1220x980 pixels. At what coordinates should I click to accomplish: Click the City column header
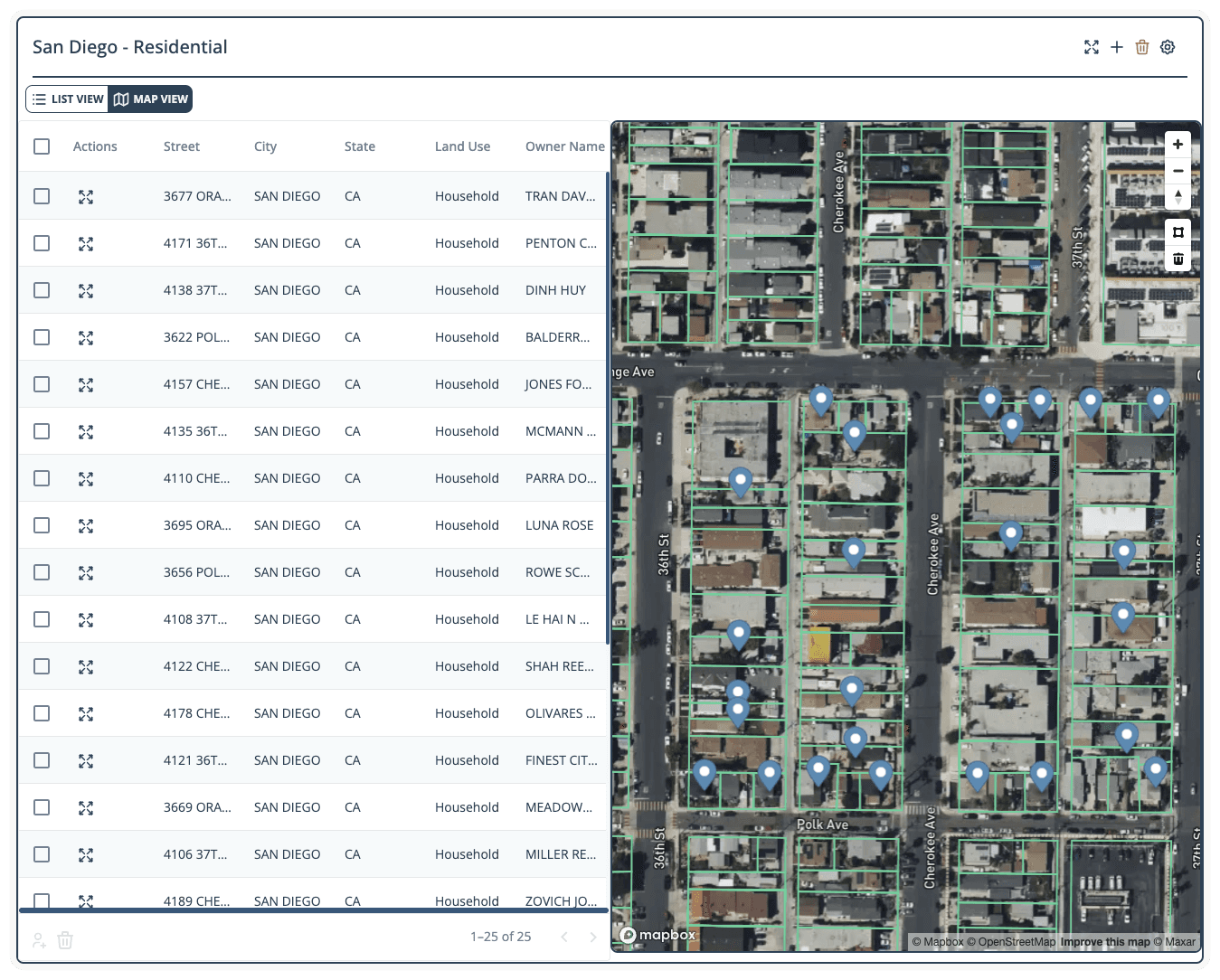point(265,146)
